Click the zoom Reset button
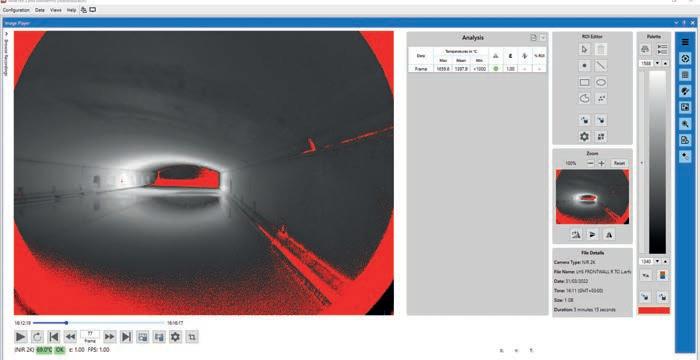 (619, 163)
